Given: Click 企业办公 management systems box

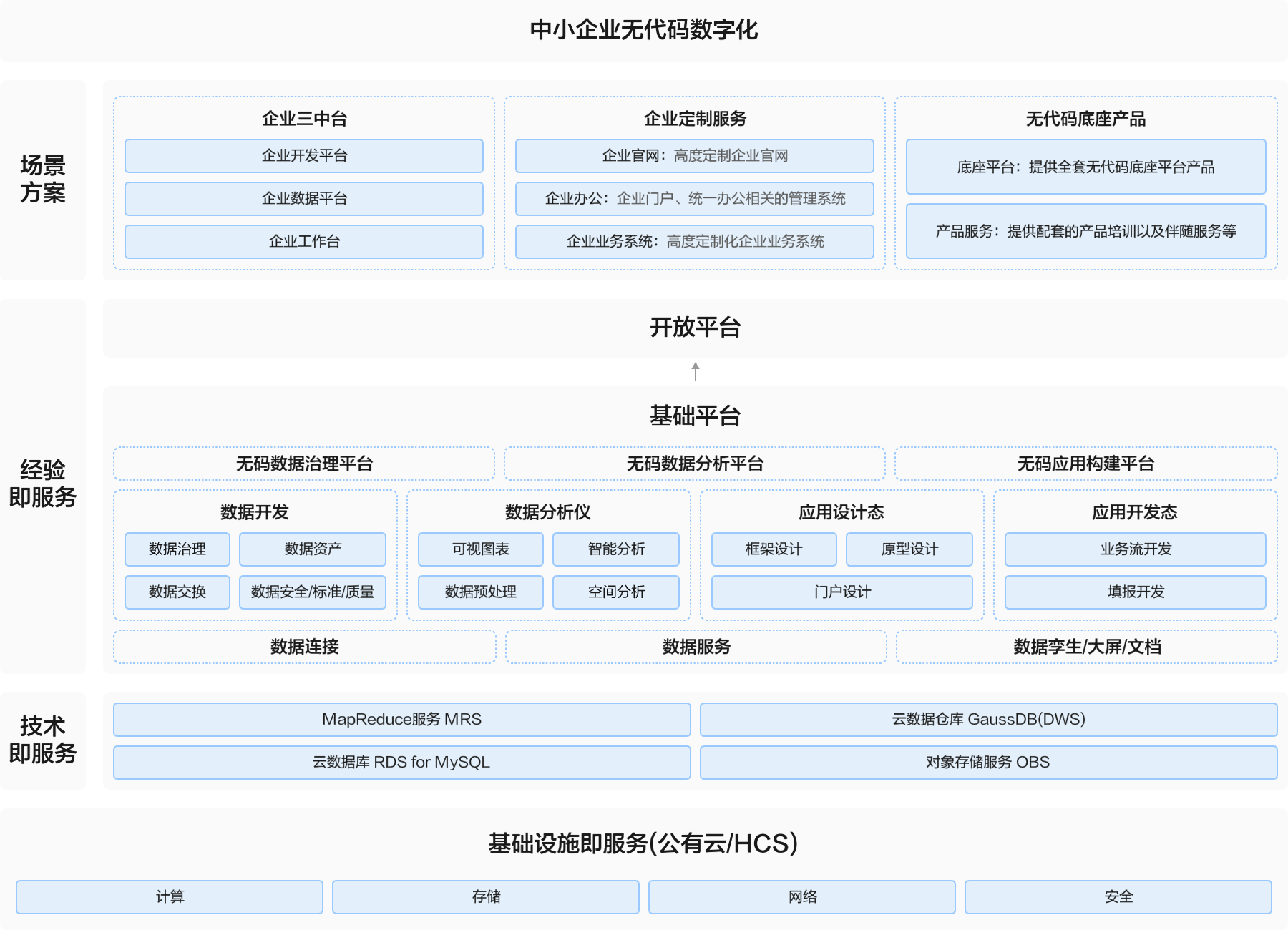Looking at the screenshot, I should (x=695, y=199).
